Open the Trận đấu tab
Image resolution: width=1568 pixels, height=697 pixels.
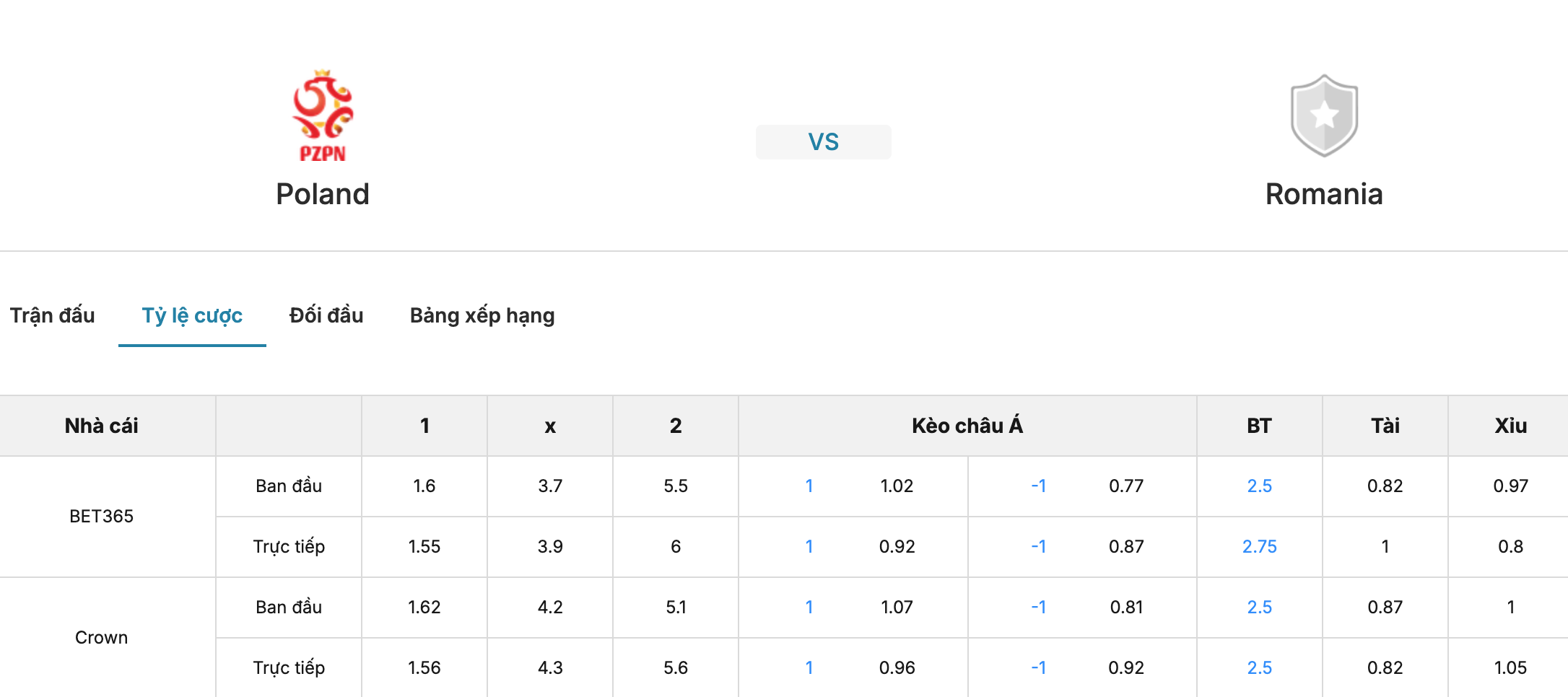(x=53, y=315)
